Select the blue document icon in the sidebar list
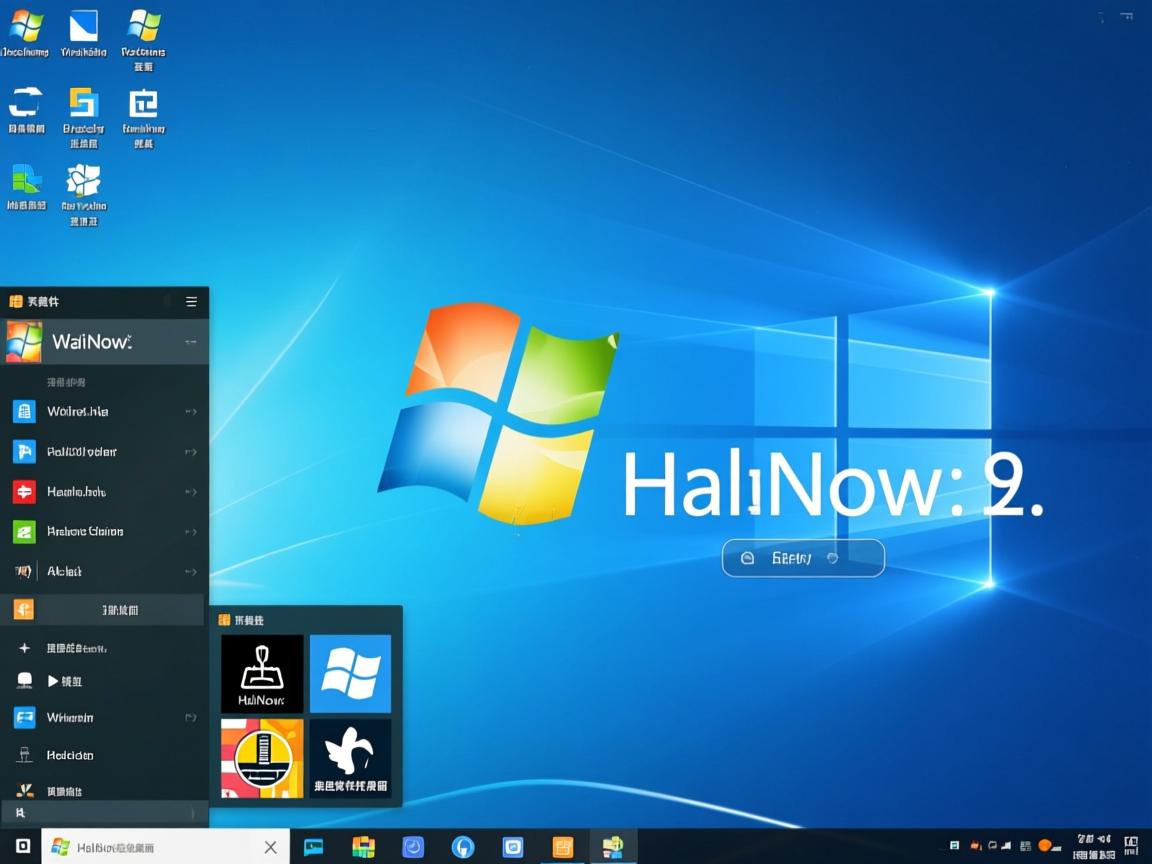This screenshot has height=864, width=1152. (x=25, y=411)
